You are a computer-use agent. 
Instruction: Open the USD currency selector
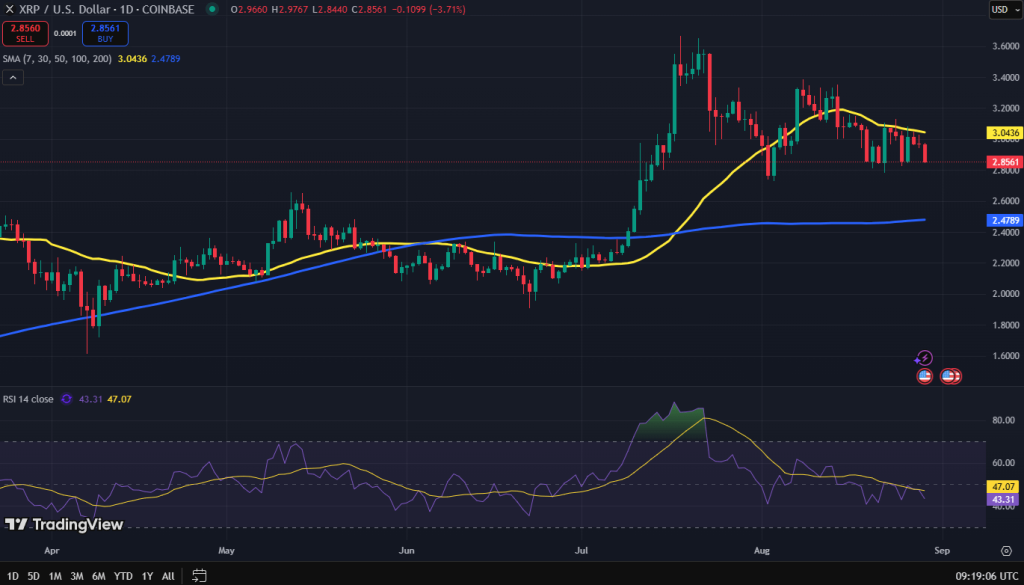point(1007,9)
